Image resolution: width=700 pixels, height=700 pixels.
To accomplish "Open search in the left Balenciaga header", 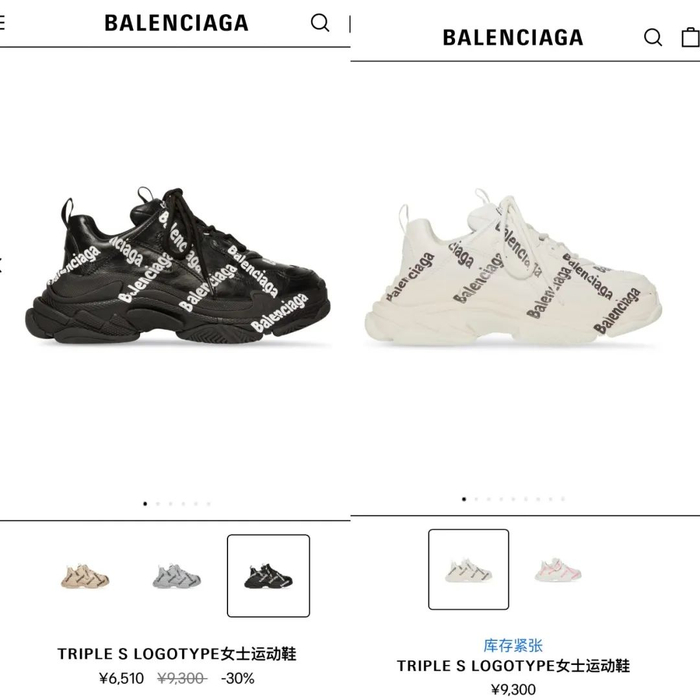I will coord(320,23).
